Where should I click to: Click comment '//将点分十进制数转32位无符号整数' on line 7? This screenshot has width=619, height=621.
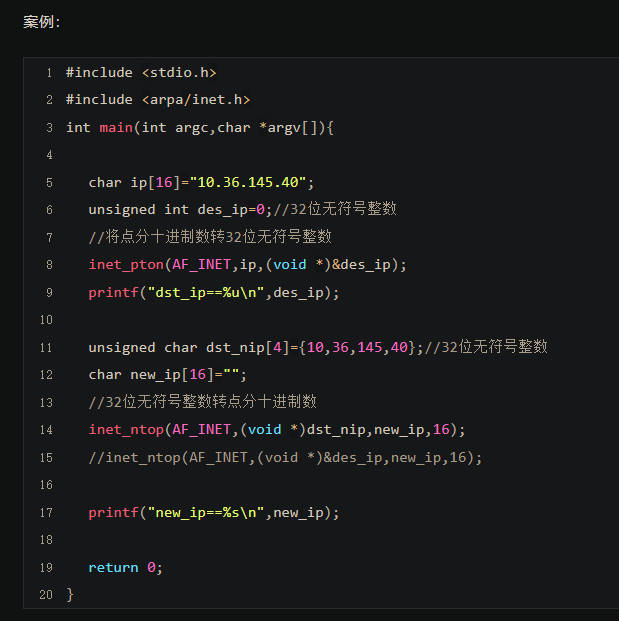210,237
